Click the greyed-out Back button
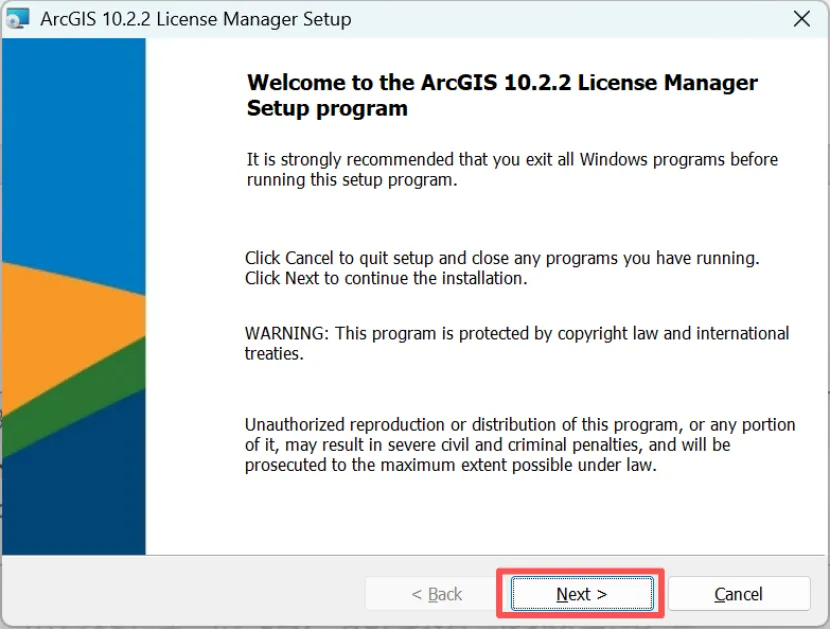This screenshot has height=629, width=831. [436, 594]
